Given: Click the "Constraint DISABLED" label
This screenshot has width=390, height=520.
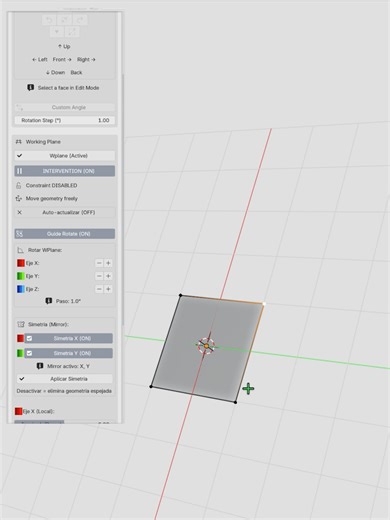Looking at the screenshot, I should pos(51,185).
